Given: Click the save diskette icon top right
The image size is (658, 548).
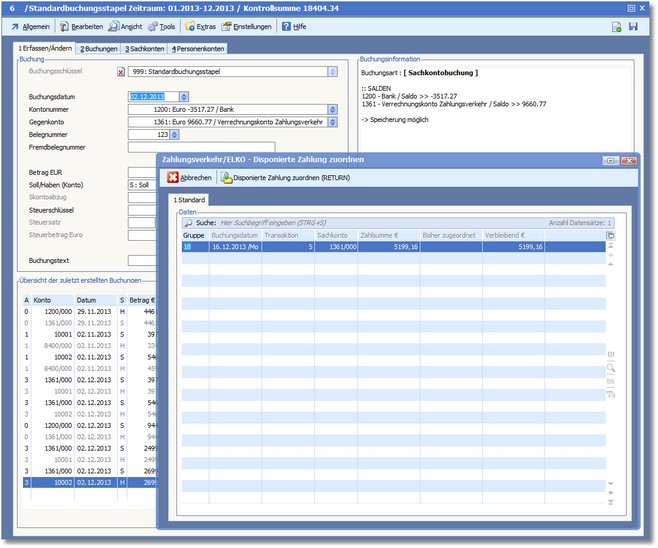Looking at the screenshot, I should pos(632,26).
